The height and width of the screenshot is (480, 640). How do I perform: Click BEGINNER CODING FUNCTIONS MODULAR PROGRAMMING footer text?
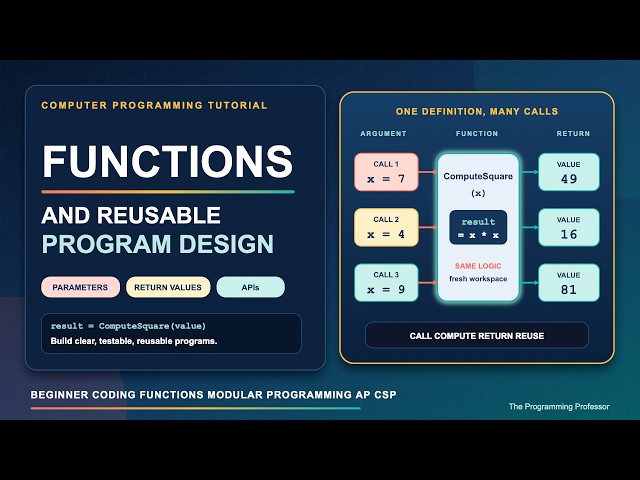pyautogui.click(x=213, y=395)
